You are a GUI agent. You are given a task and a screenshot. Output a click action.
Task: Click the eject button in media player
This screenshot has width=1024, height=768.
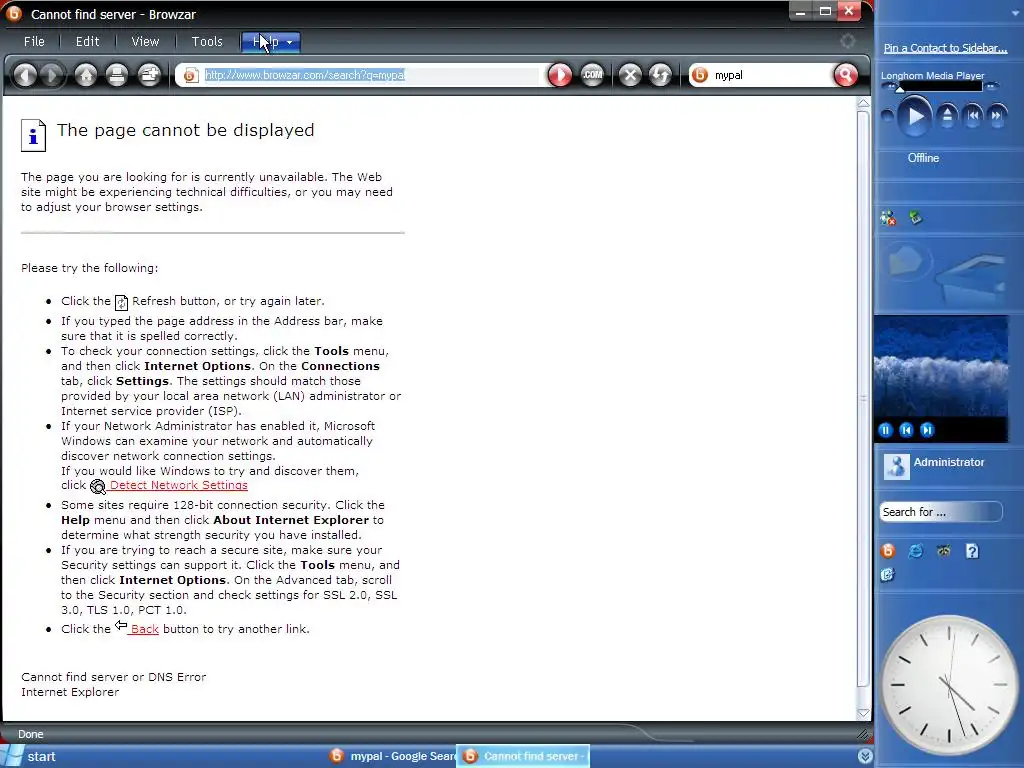pyautogui.click(x=947, y=116)
